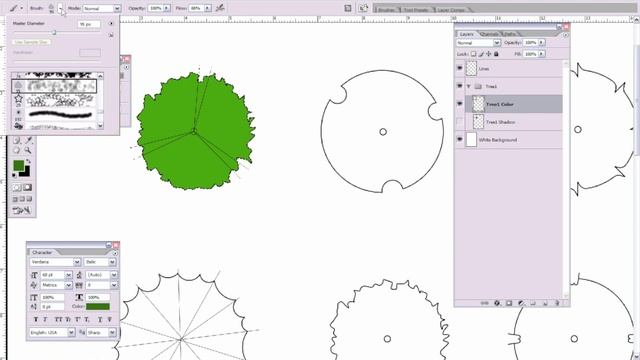Hide the Tree1 layer group
The image size is (640, 360).
460,86
